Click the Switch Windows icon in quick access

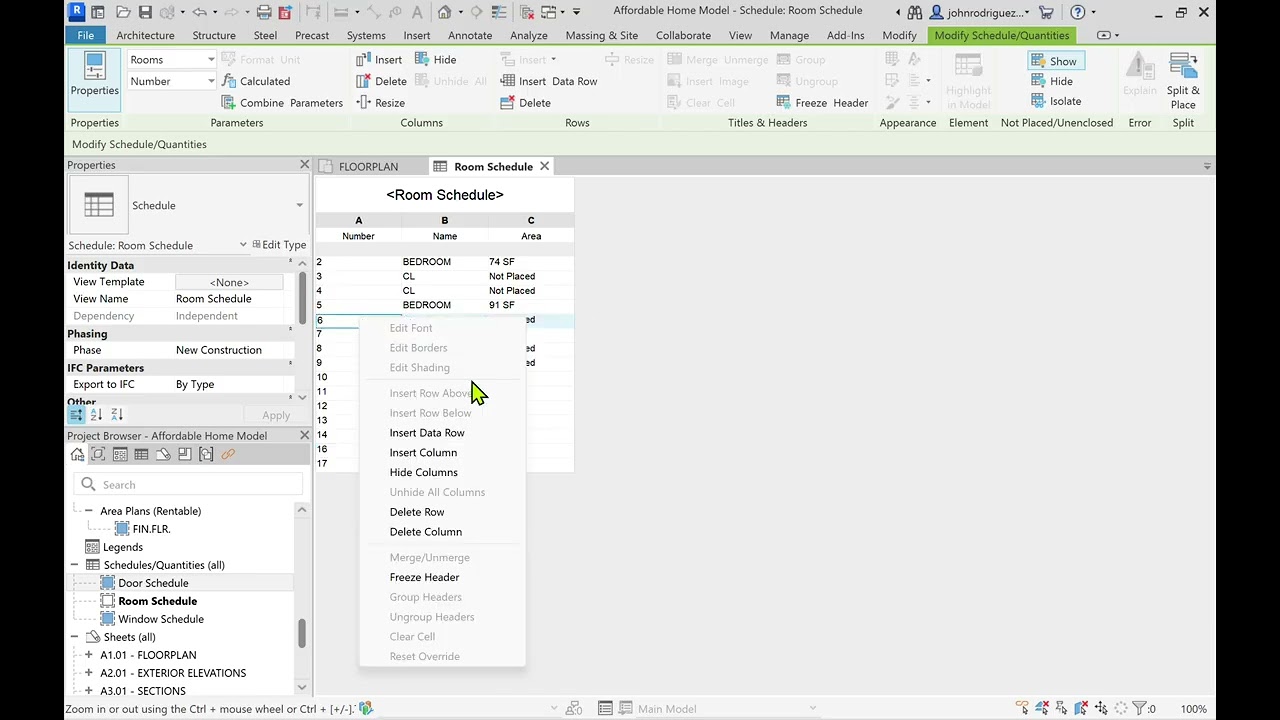coord(551,12)
